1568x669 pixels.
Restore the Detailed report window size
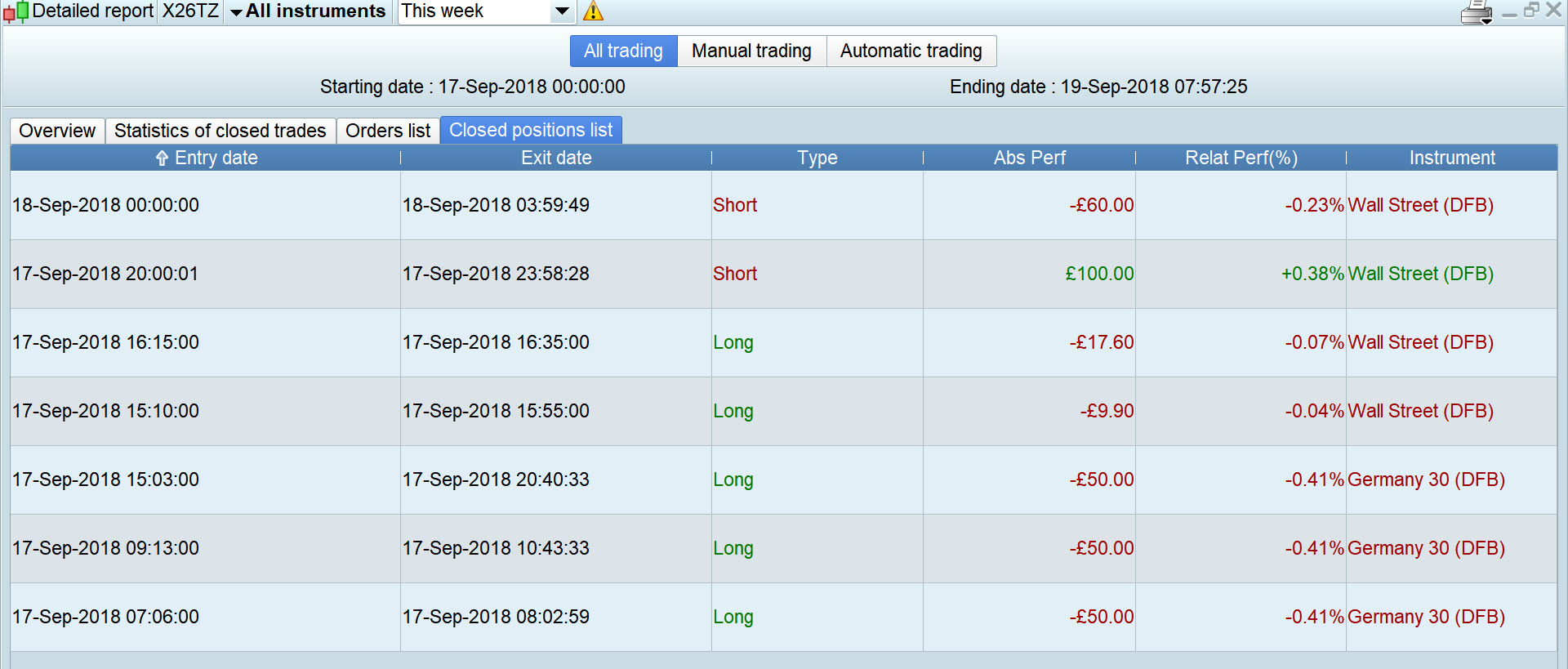click(1531, 10)
